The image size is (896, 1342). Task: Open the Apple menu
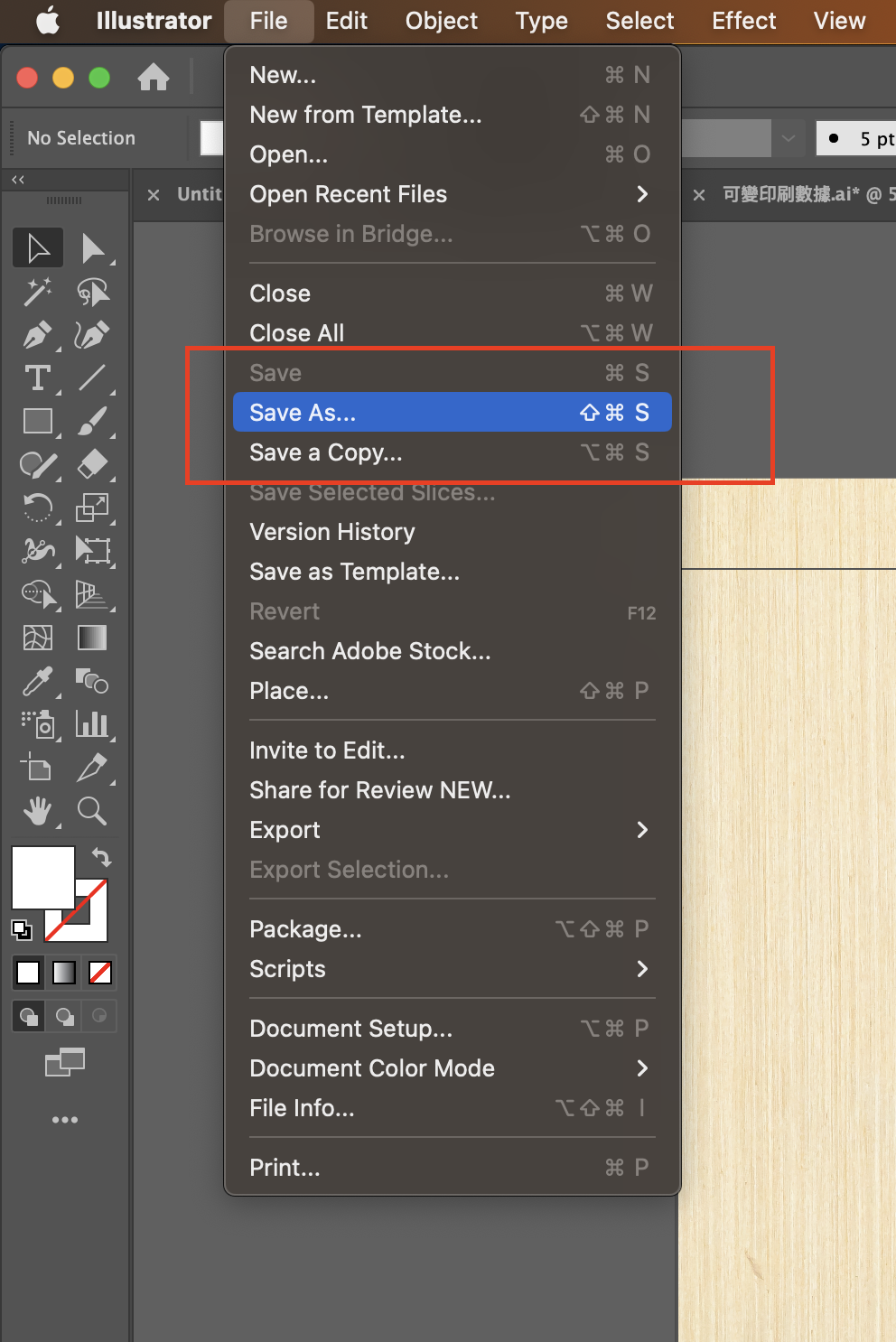pyautogui.click(x=47, y=21)
